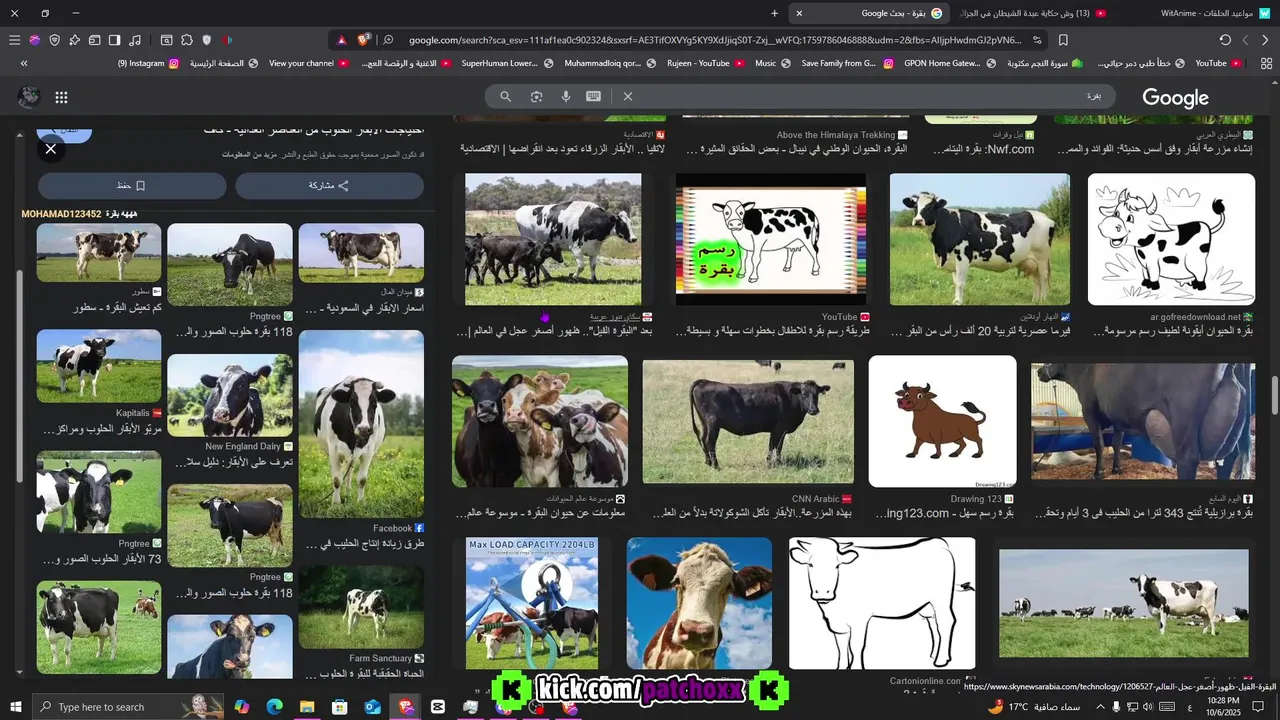Click the side panel vertical scrollbar
1280x720 pixels.
[19, 375]
